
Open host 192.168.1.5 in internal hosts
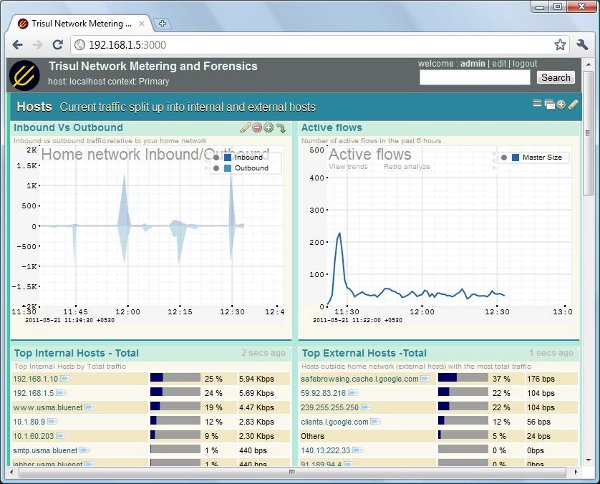pyautogui.click(x=34, y=393)
